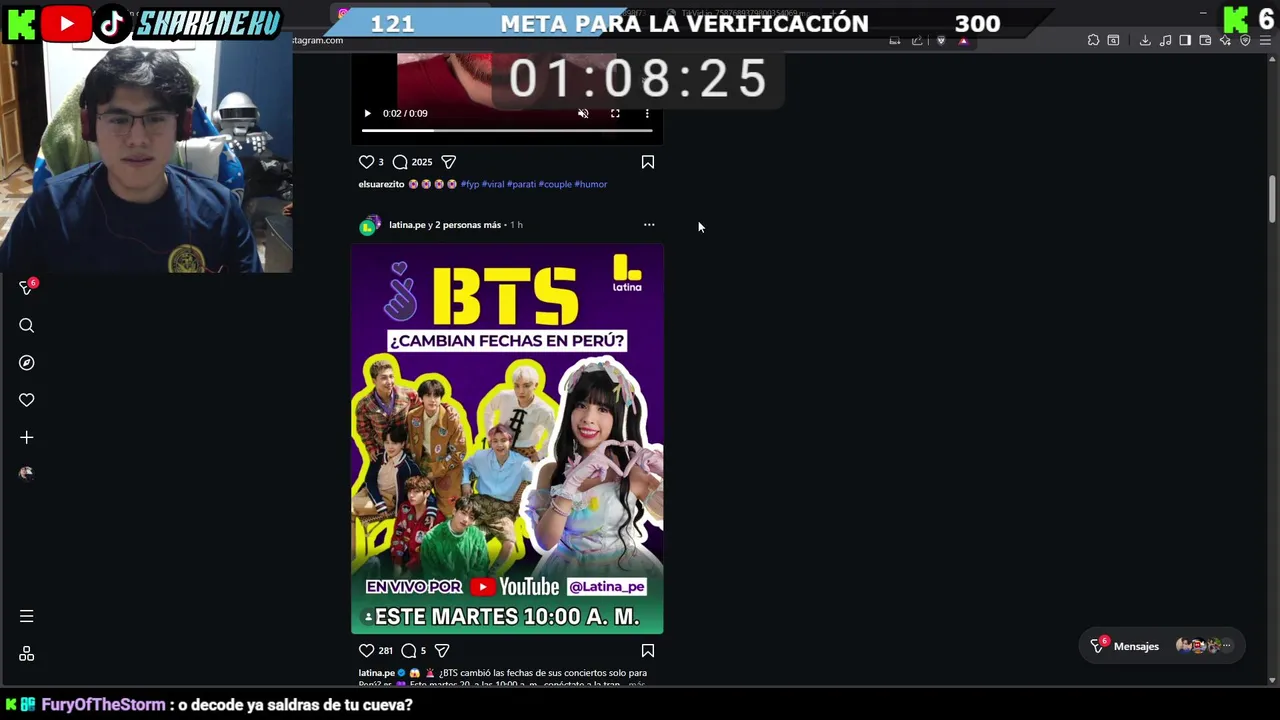Open the browser wallet icon
The height and width of the screenshot is (720, 1280).
point(1205,40)
